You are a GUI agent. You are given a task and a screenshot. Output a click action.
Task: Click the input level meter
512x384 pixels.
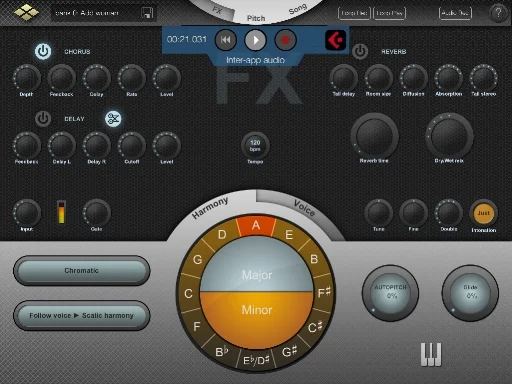[x=61, y=212]
